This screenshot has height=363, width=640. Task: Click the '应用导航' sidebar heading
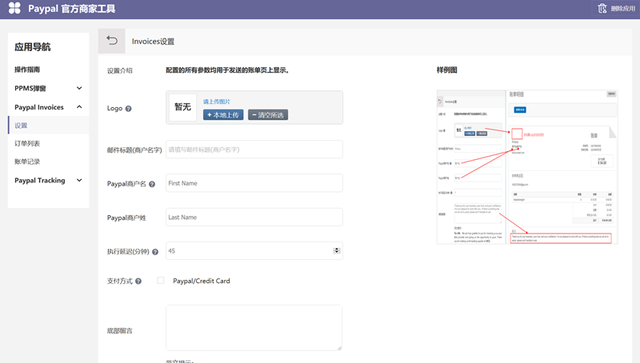(33, 47)
